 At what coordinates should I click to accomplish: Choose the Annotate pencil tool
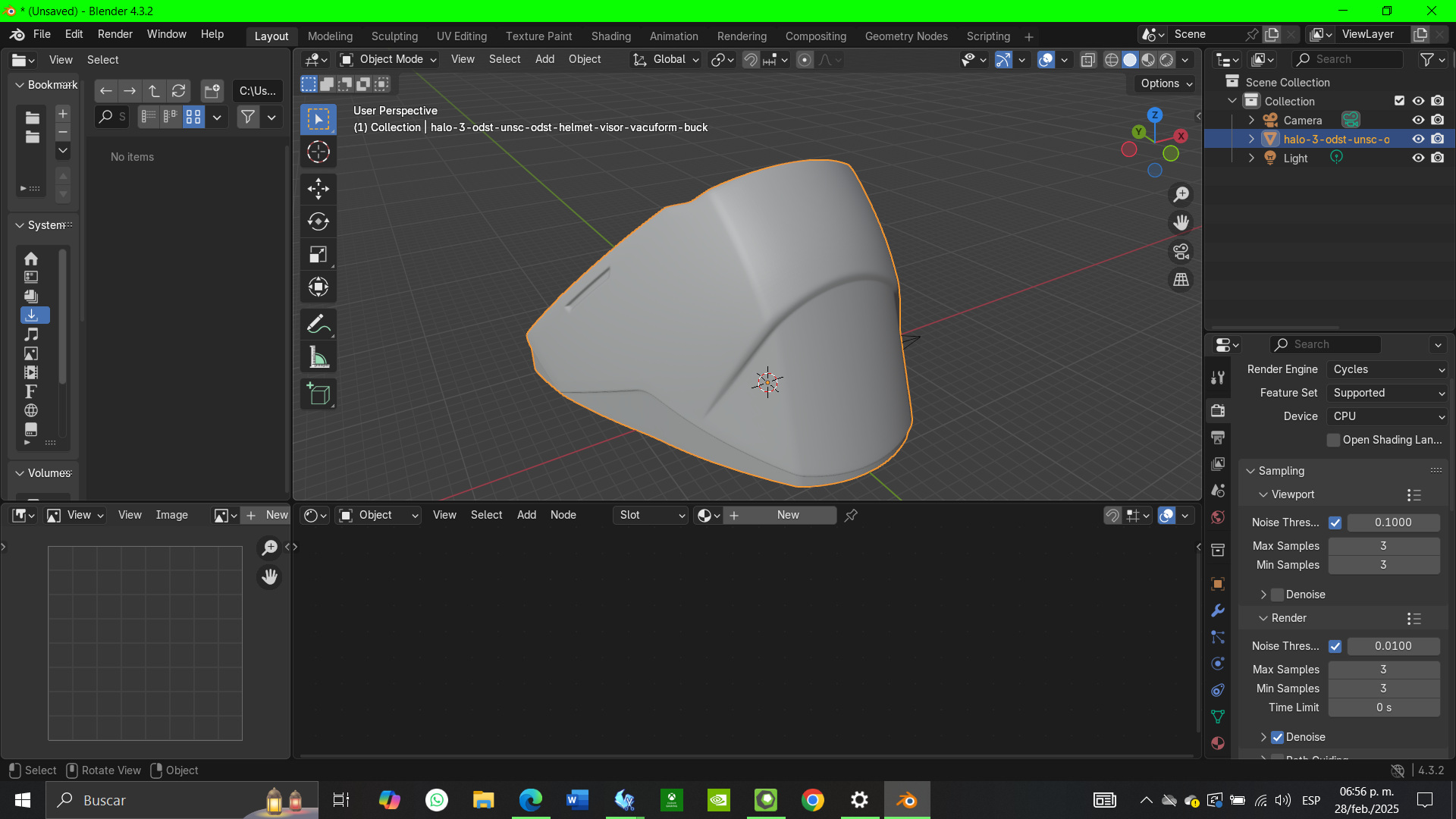[318, 325]
